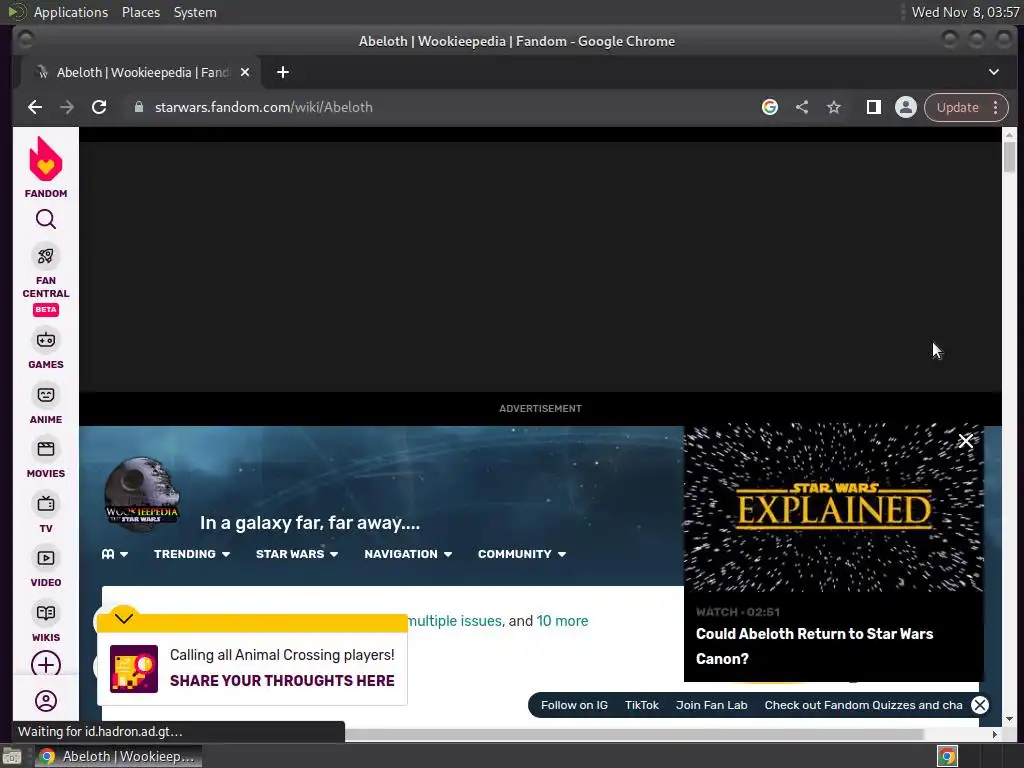The width and height of the screenshot is (1024, 768).
Task: Start a wiki with plus icon
Action: tap(46, 665)
